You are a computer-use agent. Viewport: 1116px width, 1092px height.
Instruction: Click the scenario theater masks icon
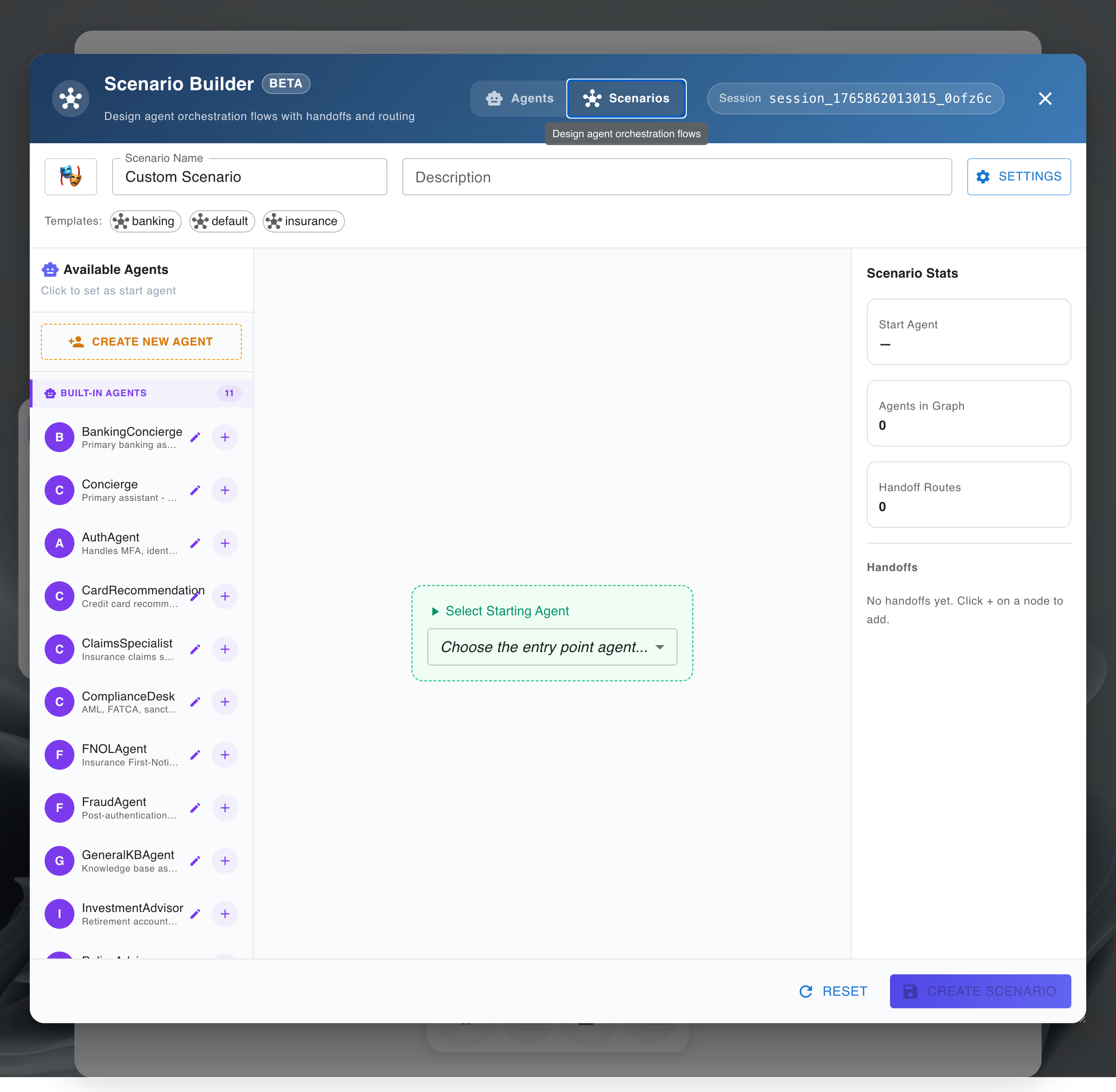click(71, 177)
